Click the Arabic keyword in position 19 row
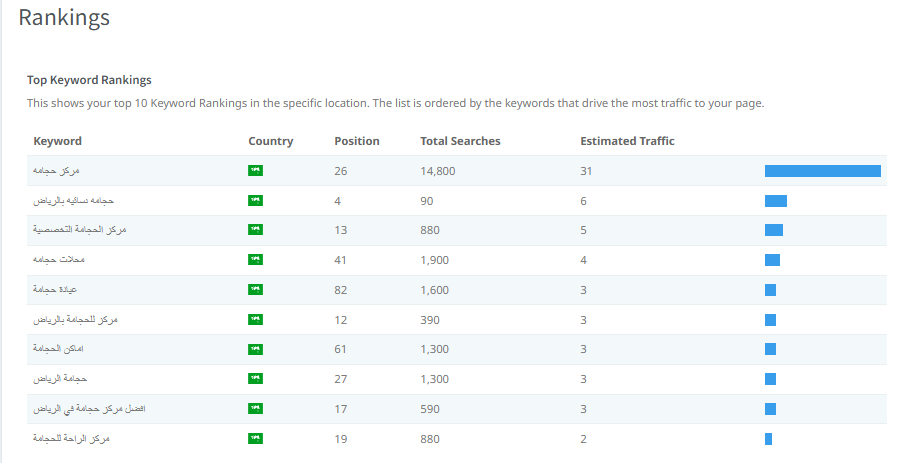Viewport: 909px width, 463px height. tap(71, 439)
